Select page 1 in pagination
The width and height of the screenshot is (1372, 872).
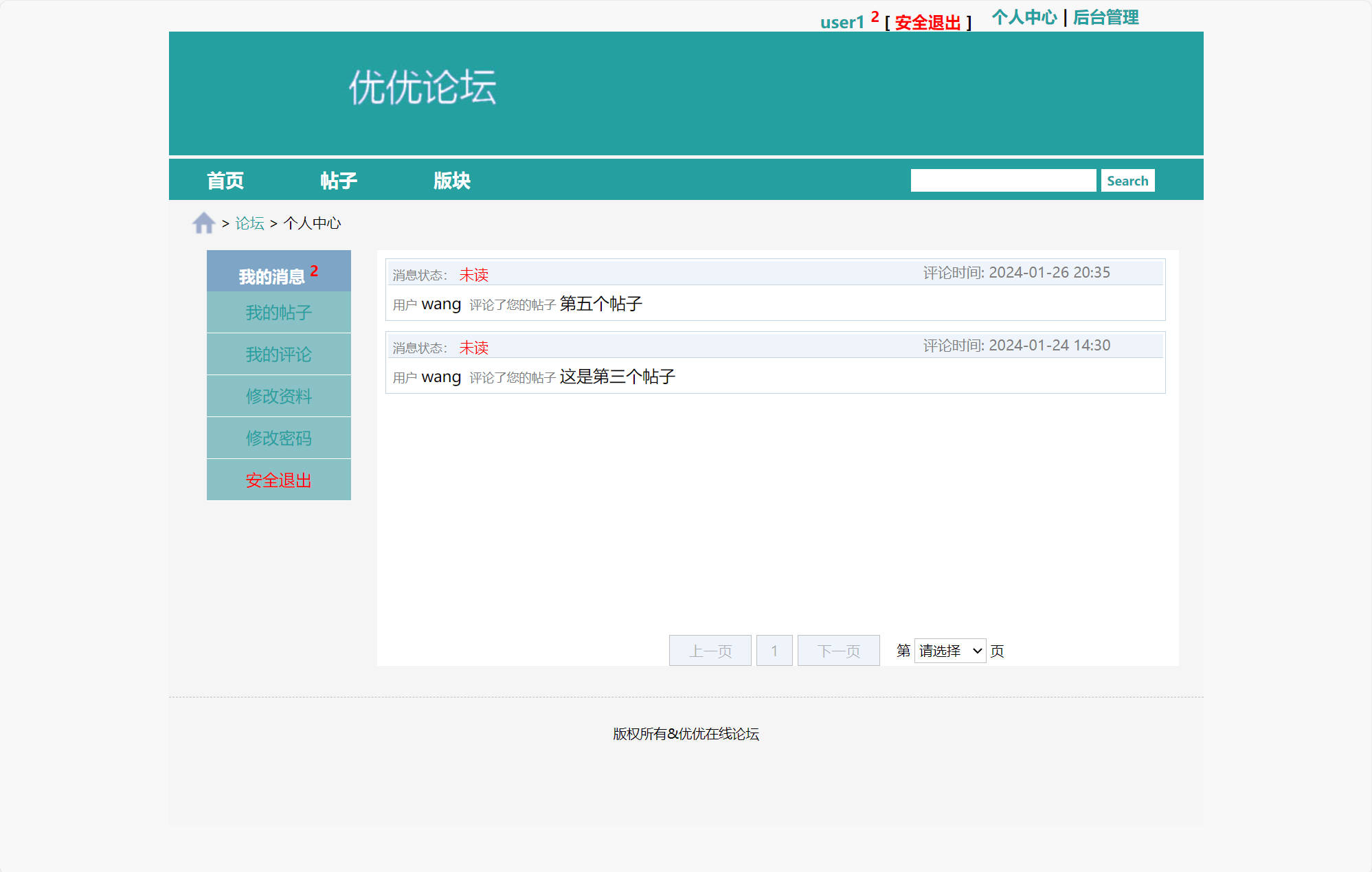point(774,650)
